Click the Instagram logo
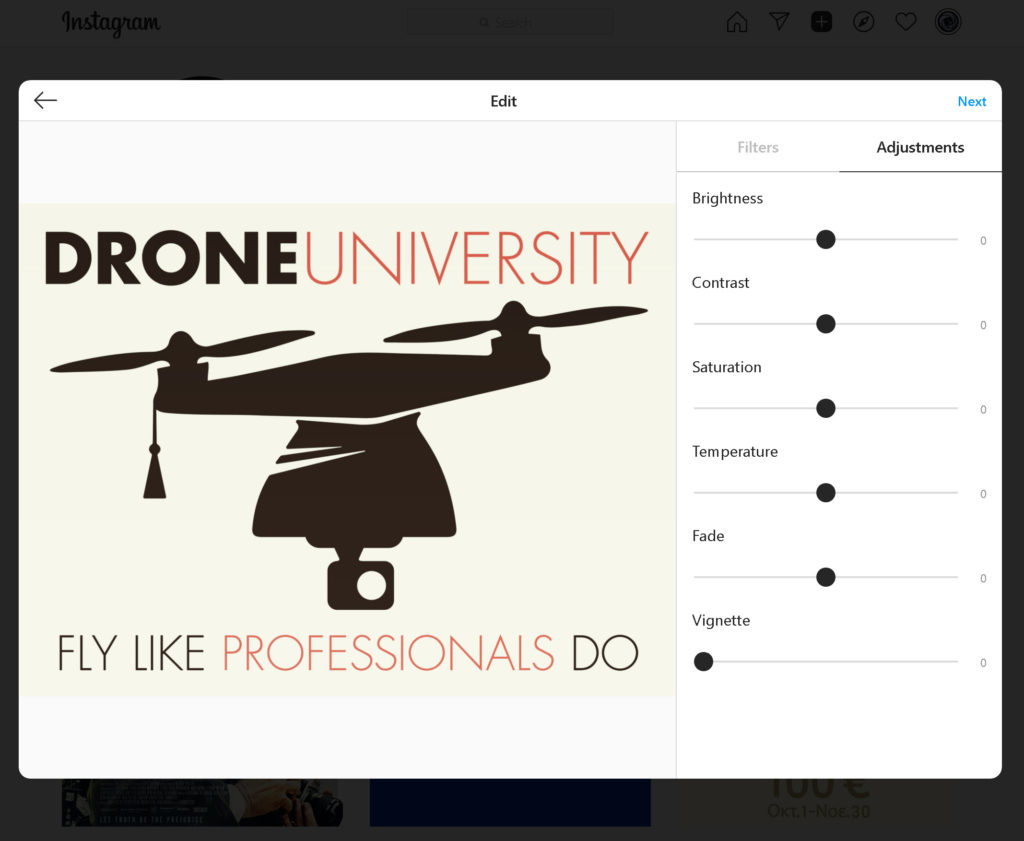 [110, 22]
